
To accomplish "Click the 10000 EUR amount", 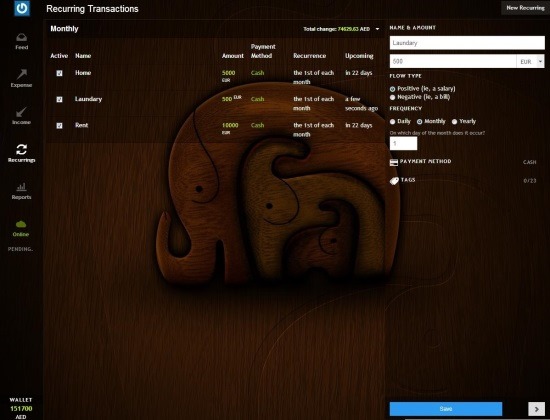I will (x=230, y=128).
